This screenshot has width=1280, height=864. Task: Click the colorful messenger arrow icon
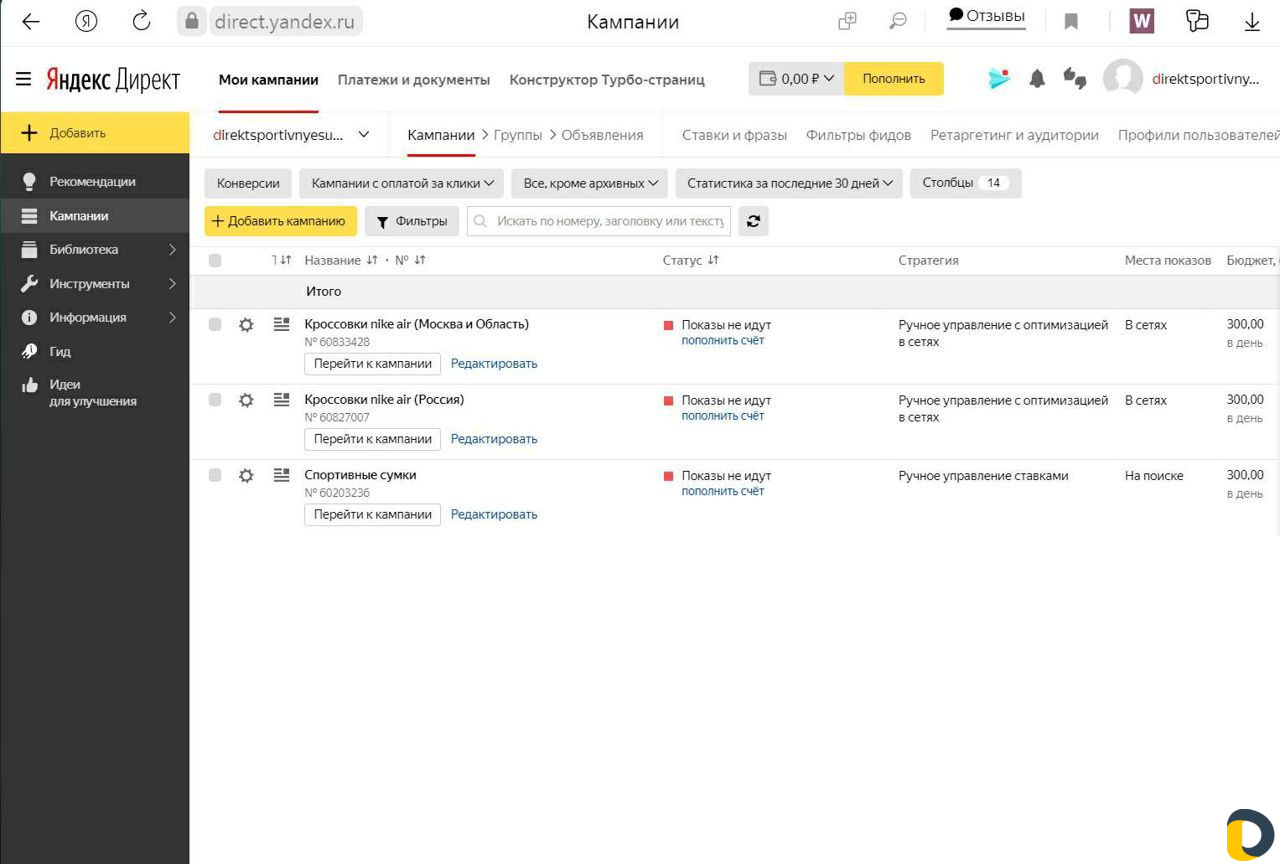coord(998,79)
